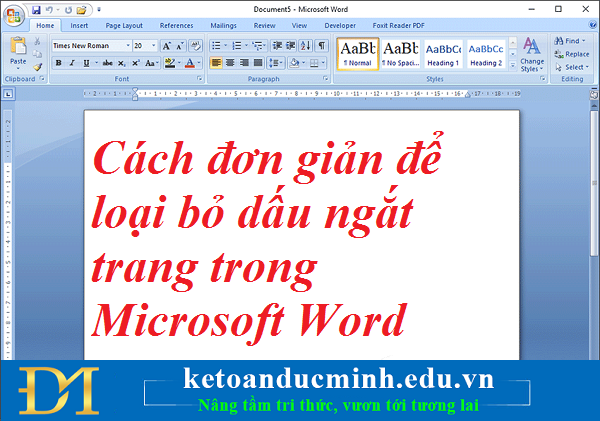Toggle Show/Hide paragraph marks

(322, 46)
